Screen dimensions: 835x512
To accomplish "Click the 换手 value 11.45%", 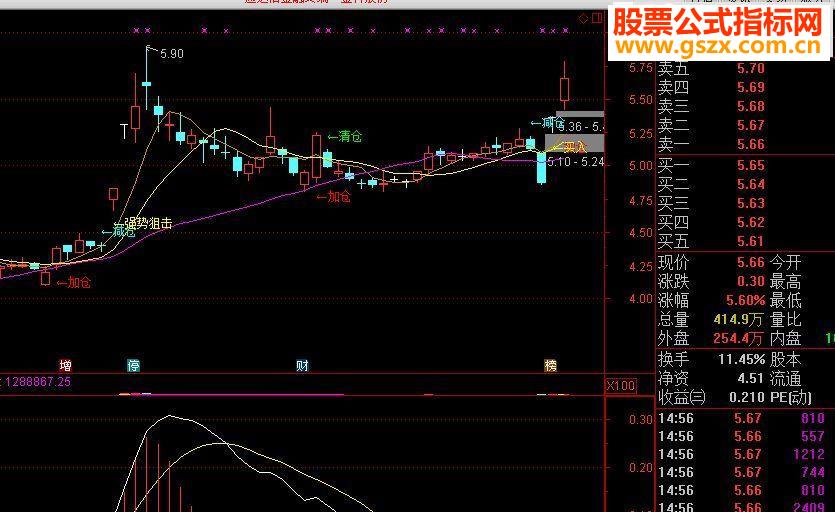I will pos(742,360).
